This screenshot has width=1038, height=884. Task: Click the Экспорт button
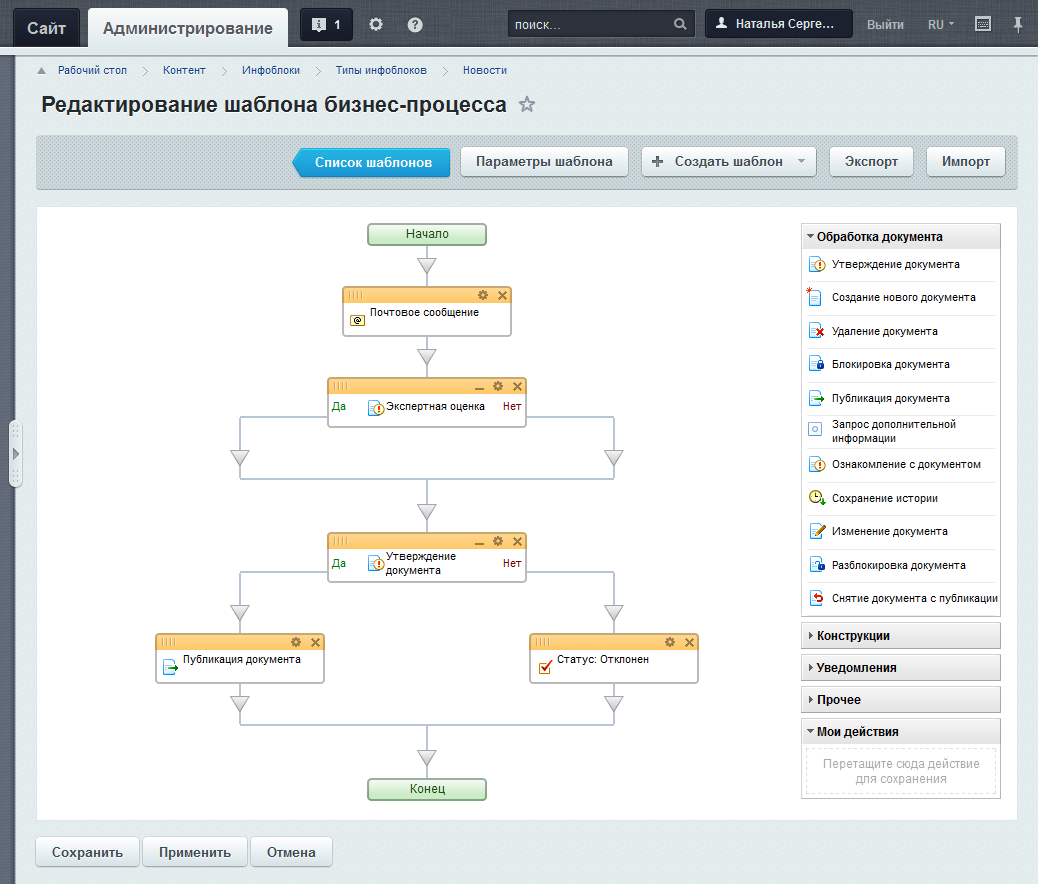tap(871, 162)
